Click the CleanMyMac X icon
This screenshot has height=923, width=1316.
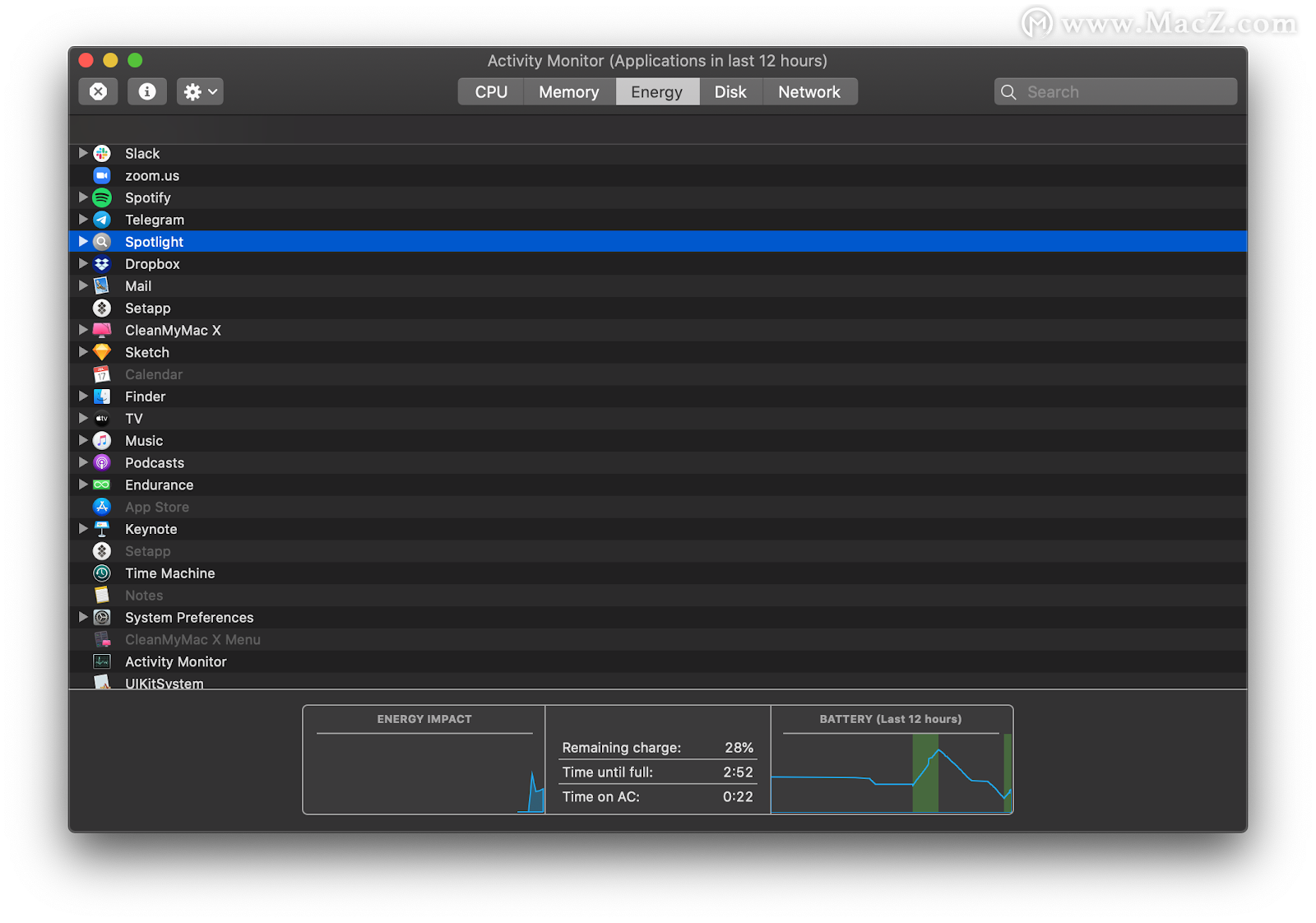102,331
